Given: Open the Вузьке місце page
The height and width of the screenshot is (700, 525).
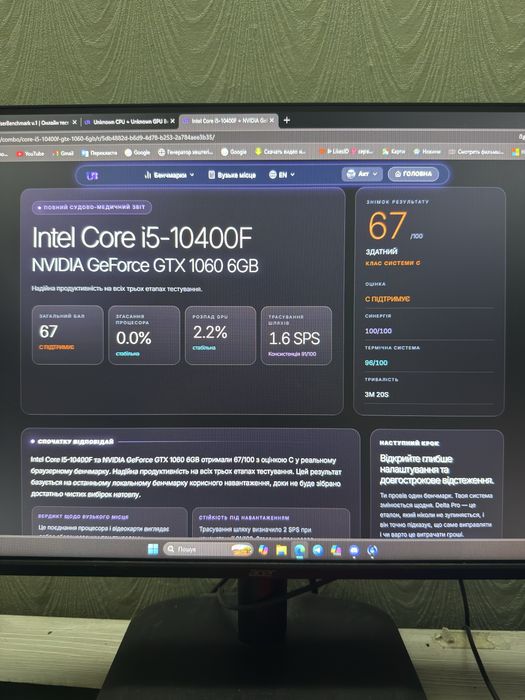Looking at the screenshot, I should (232, 175).
